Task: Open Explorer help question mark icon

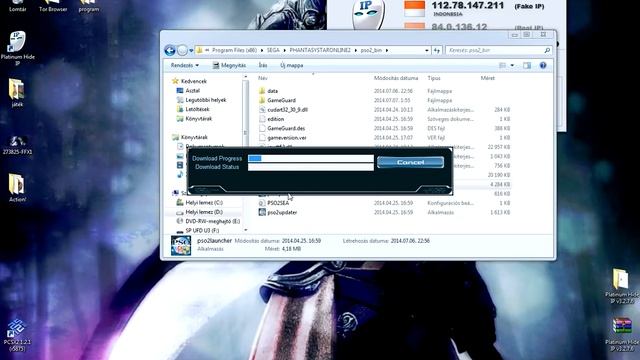Action: pyautogui.click(x=543, y=65)
